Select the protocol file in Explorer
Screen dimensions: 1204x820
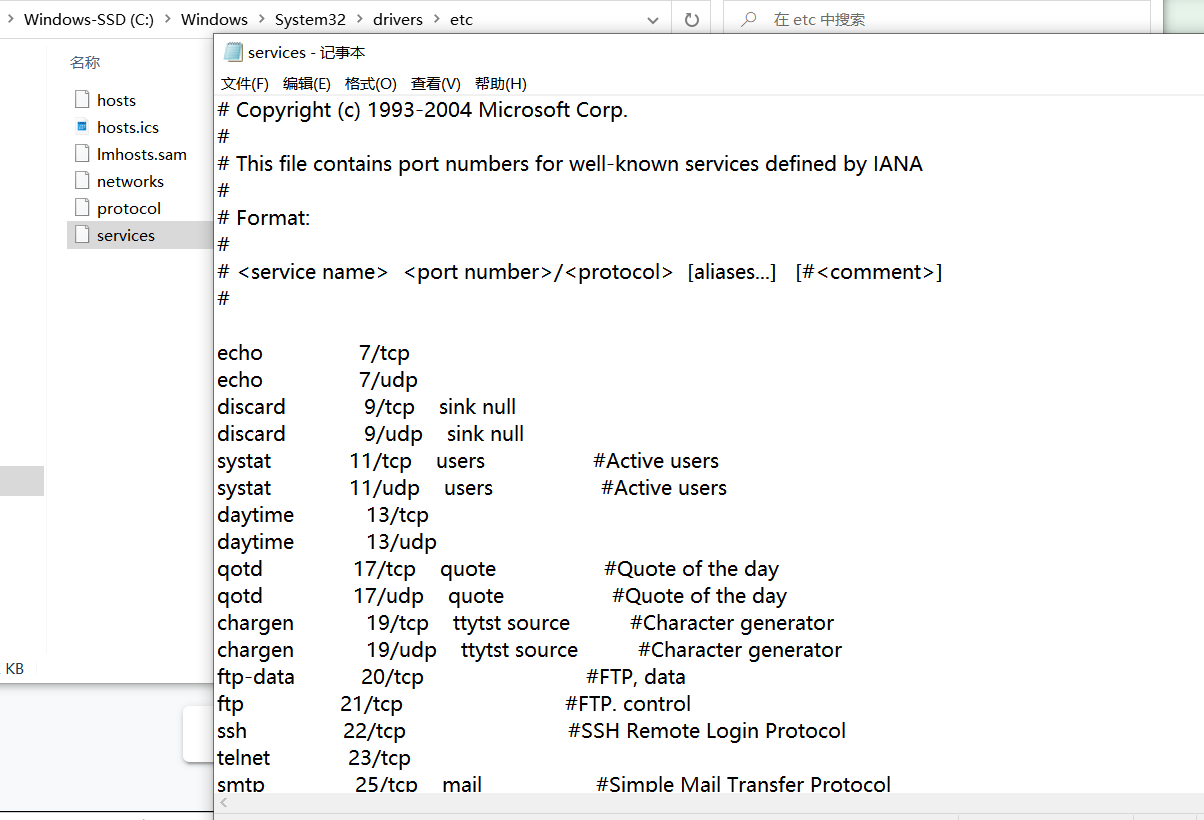tap(129, 208)
